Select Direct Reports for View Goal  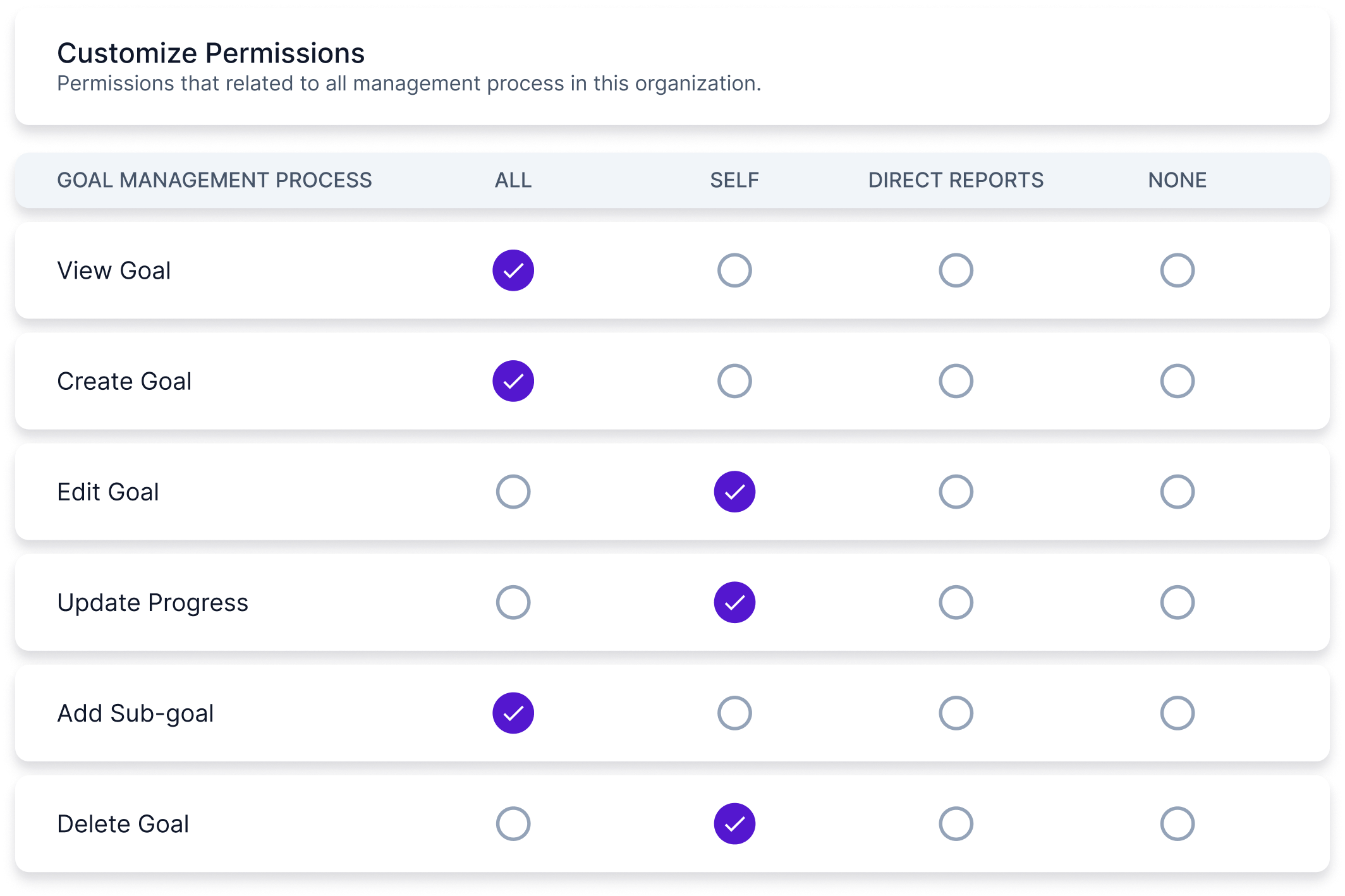(x=956, y=270)
